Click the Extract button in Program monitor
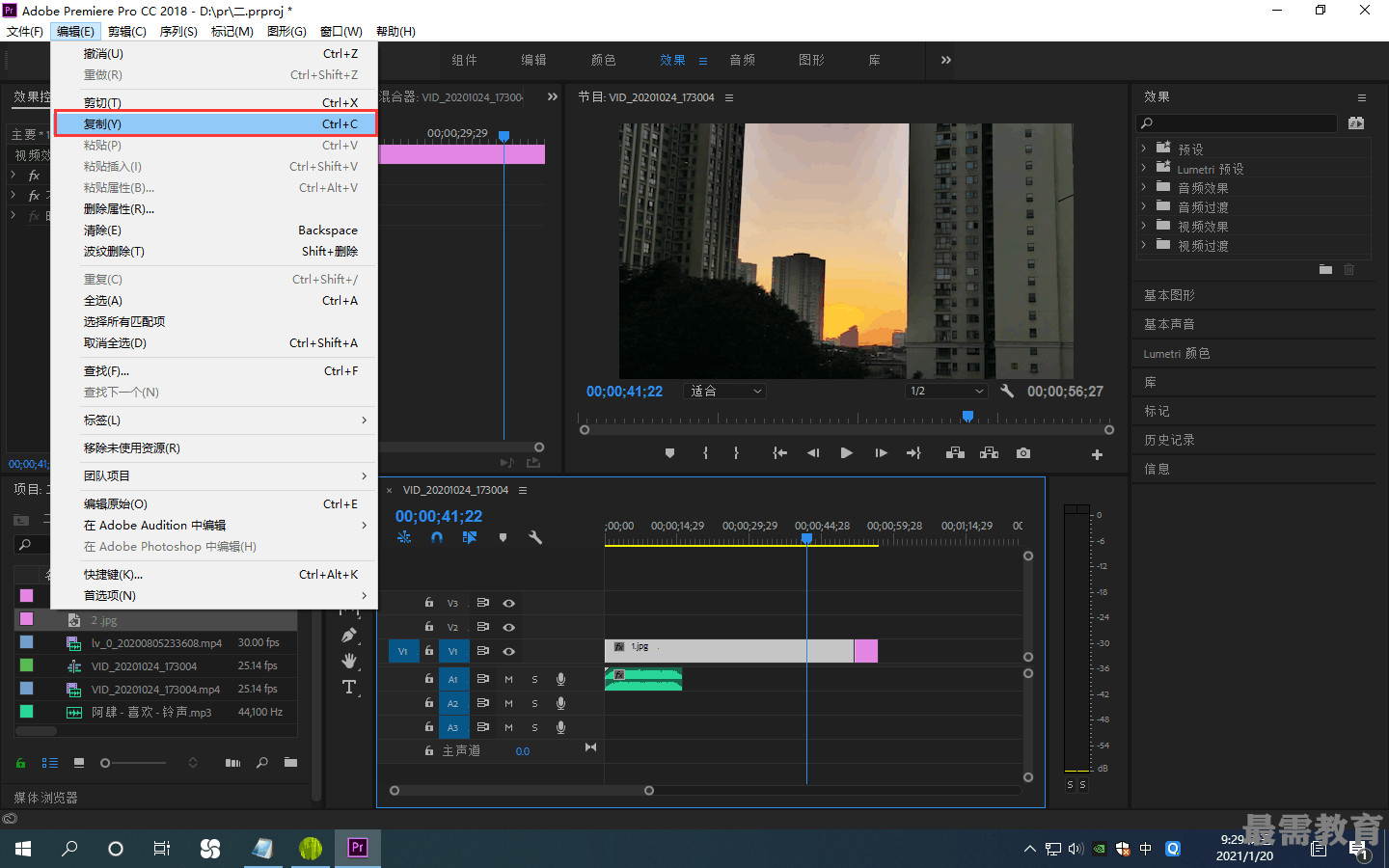This screenshot has height=868, width=1389. coord(989,453)
